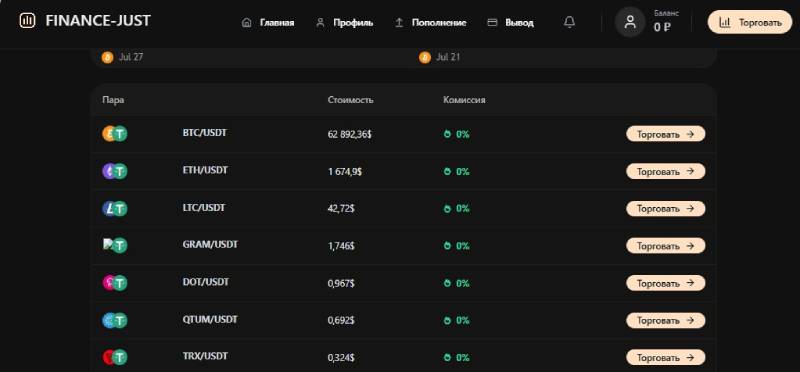This screenshot has height=372, width=800.
Task: Click the header Торговать button
Action: tap(749, 22)
